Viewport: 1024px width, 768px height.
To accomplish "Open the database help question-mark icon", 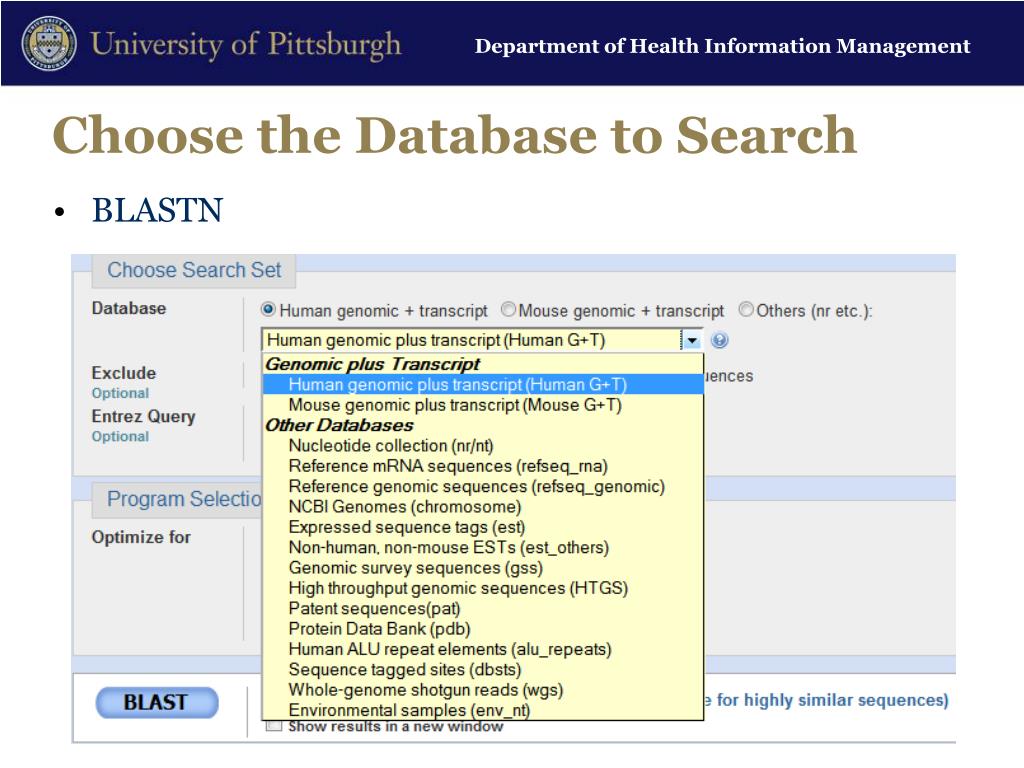I will tap(719, 340).
